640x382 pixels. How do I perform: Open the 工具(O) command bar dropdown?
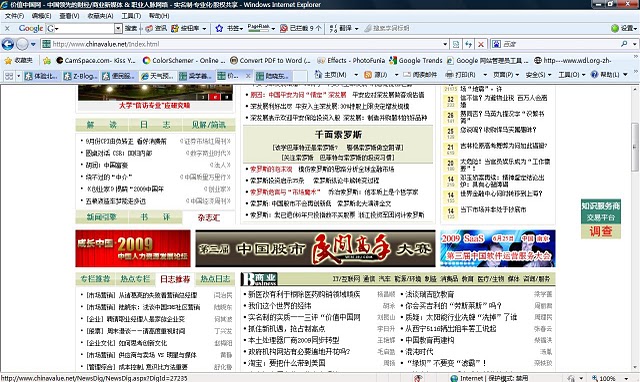571,75
